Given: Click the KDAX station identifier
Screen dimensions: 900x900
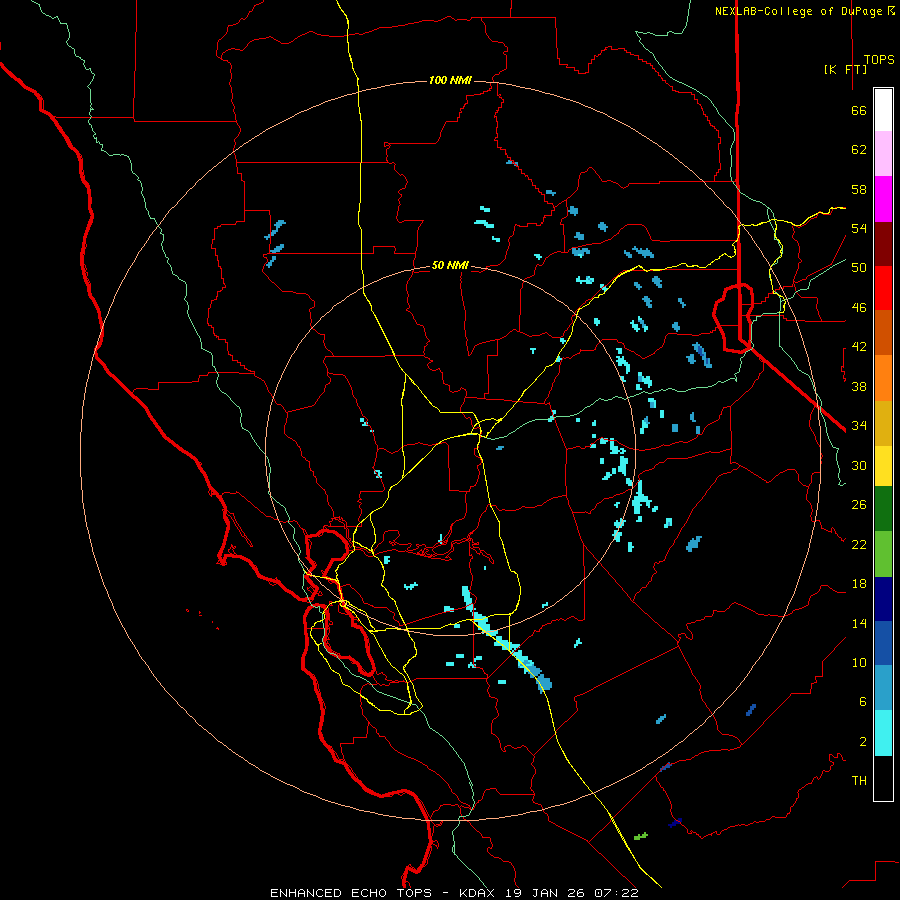Looking at the screenshot, I should [479, 893].
